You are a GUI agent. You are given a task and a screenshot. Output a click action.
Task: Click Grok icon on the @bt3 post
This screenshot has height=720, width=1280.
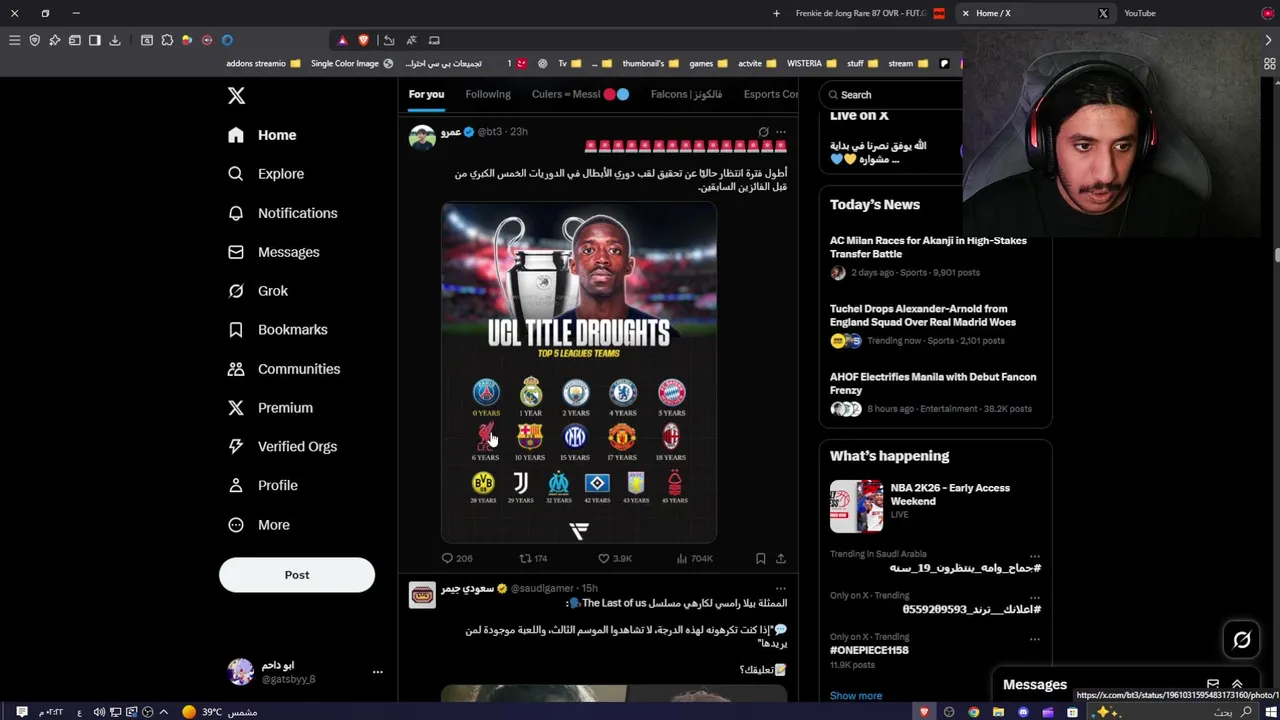click(763, 132)
